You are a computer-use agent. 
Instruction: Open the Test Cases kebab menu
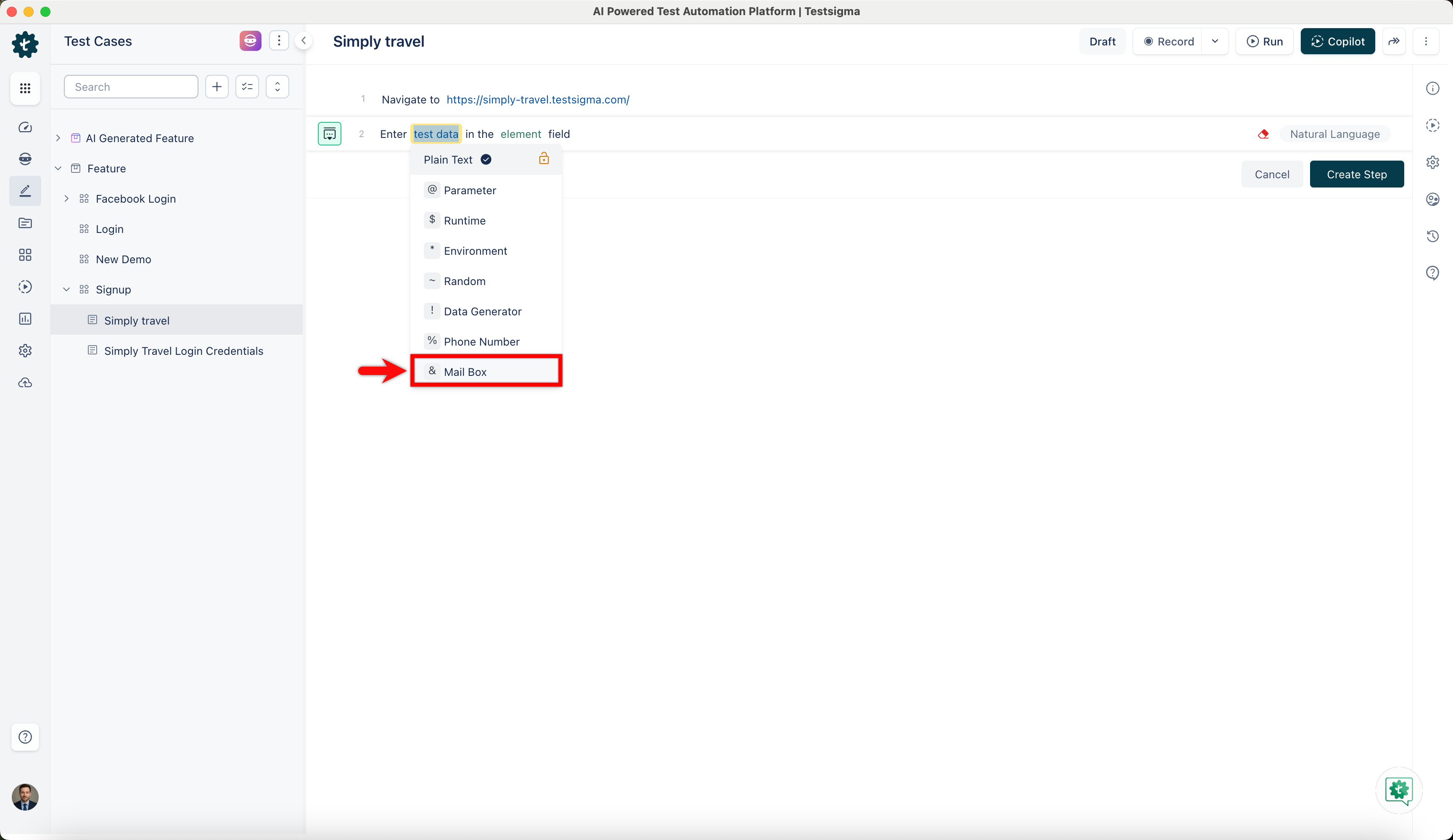279,40
